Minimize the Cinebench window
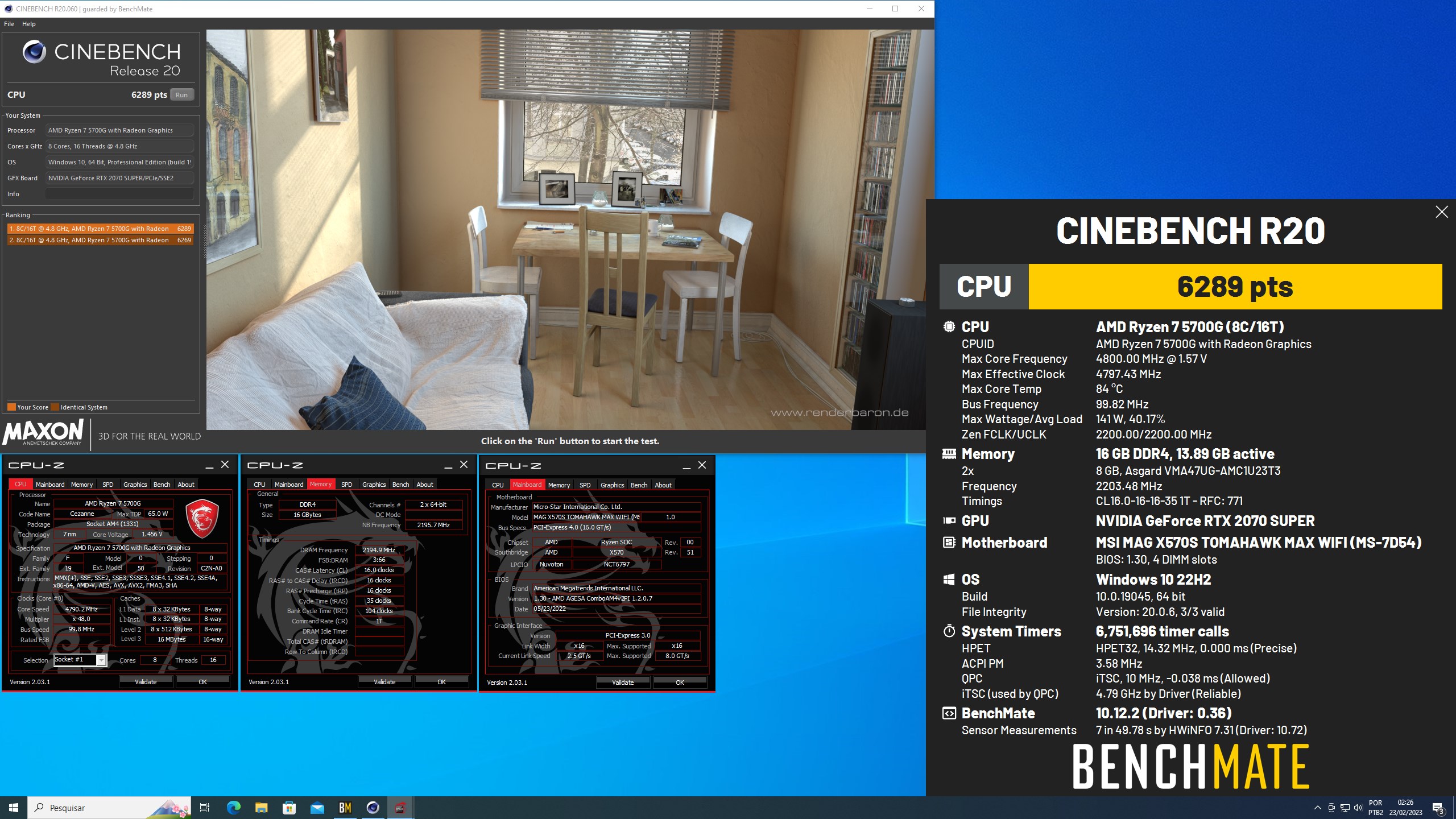 click(869, 9)
